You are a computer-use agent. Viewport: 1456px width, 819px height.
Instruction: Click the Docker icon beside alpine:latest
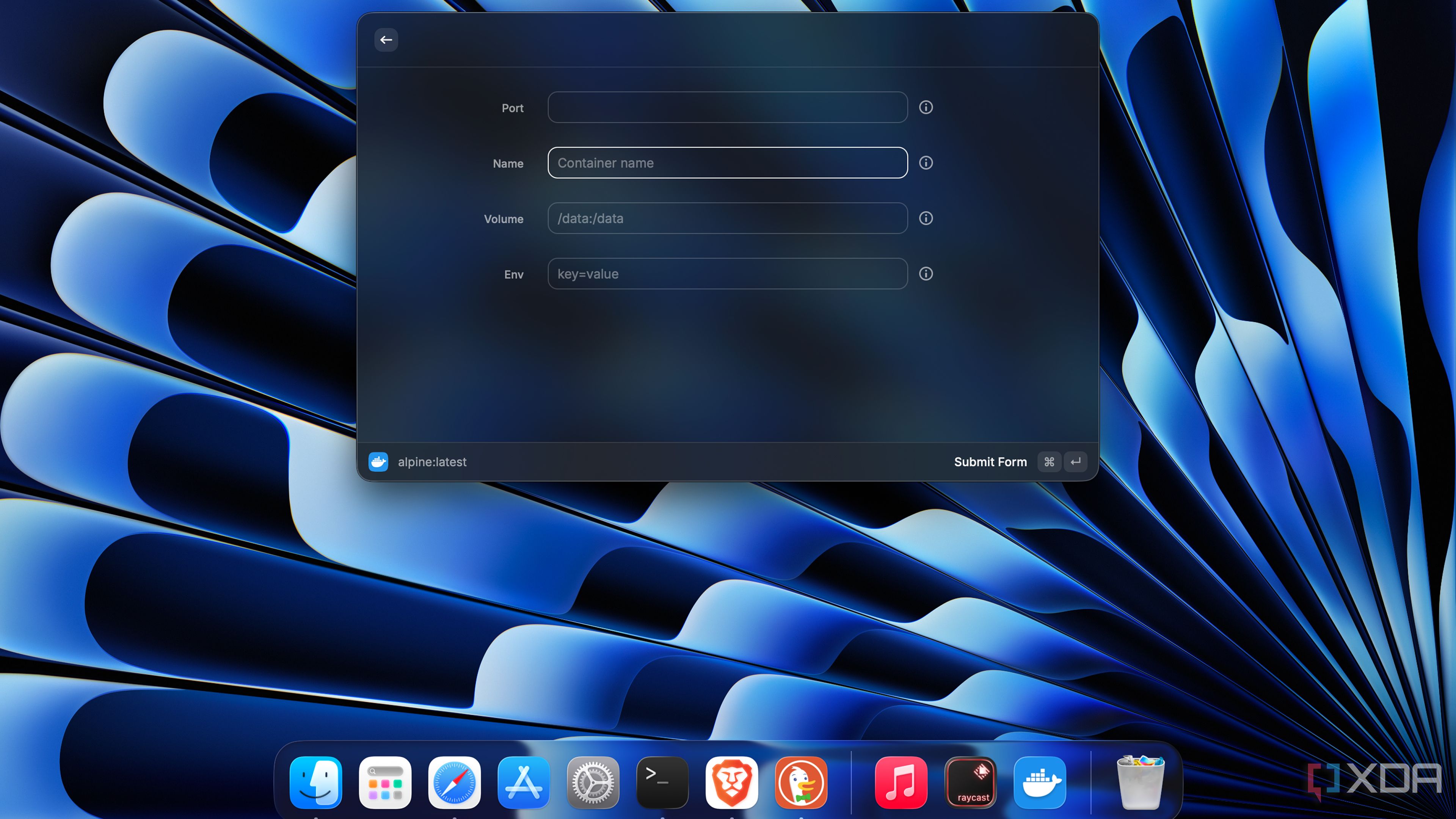(378, 462)
